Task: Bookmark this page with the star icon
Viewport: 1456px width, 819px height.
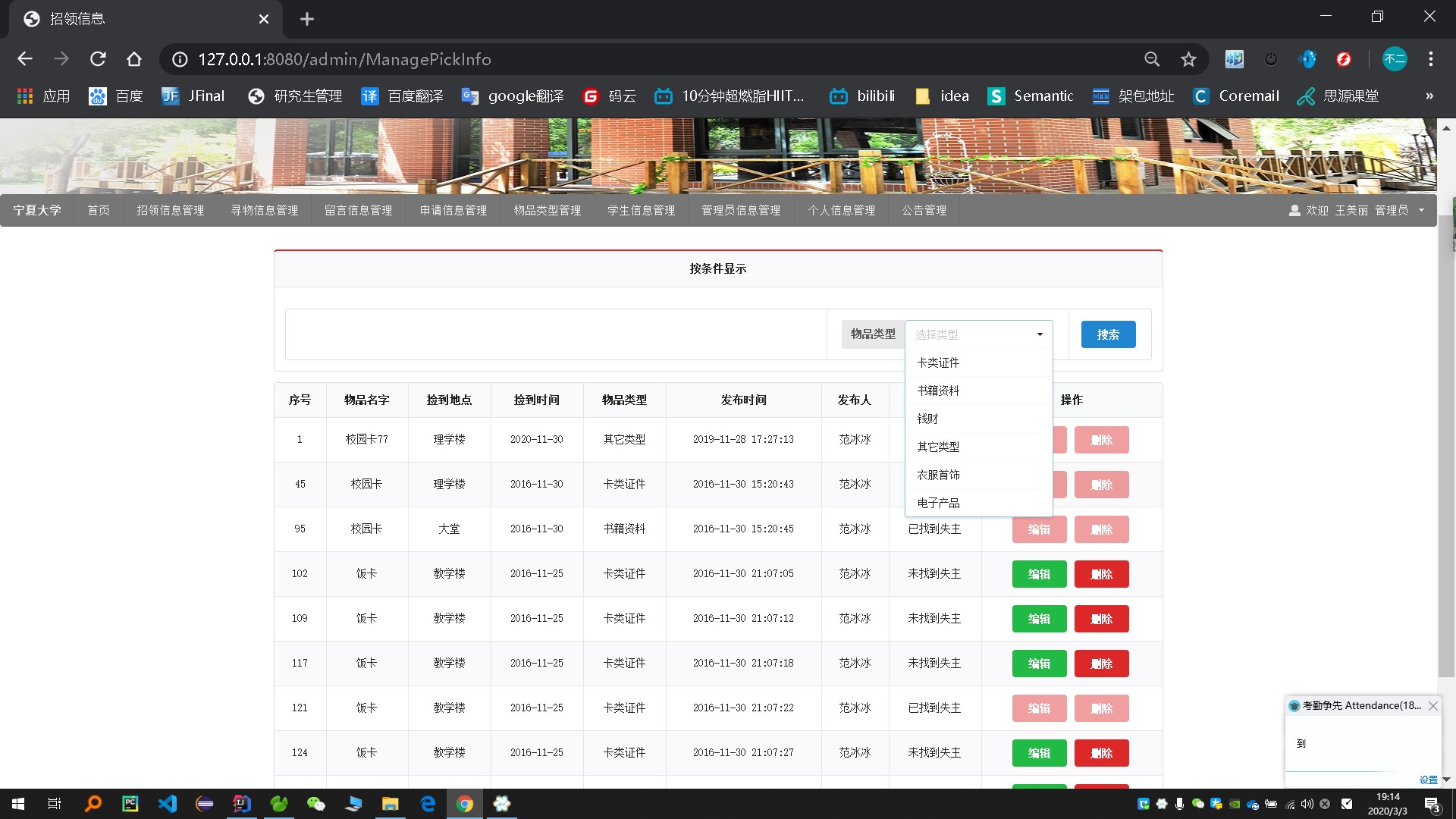Action: (1188, 59)
